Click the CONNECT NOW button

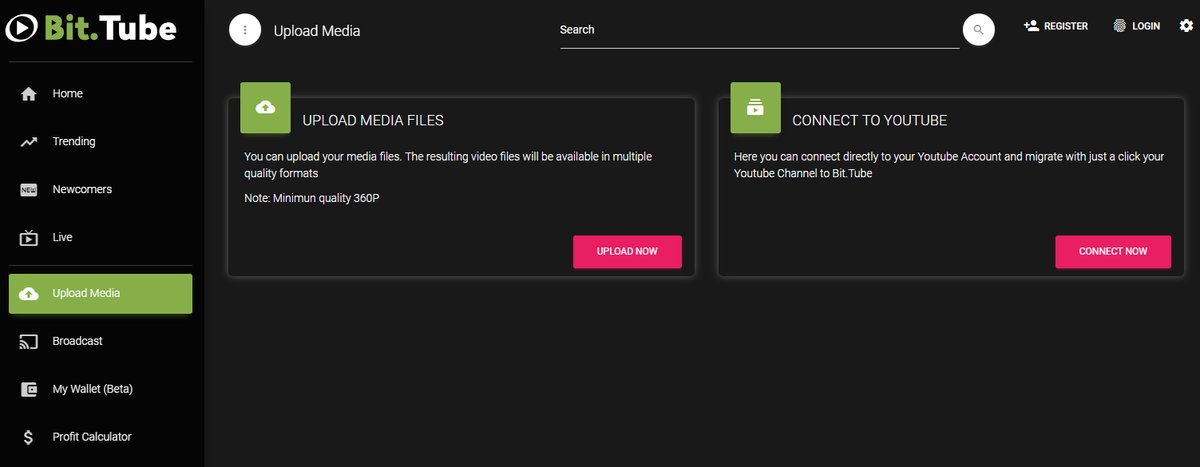click(1113, 252)
